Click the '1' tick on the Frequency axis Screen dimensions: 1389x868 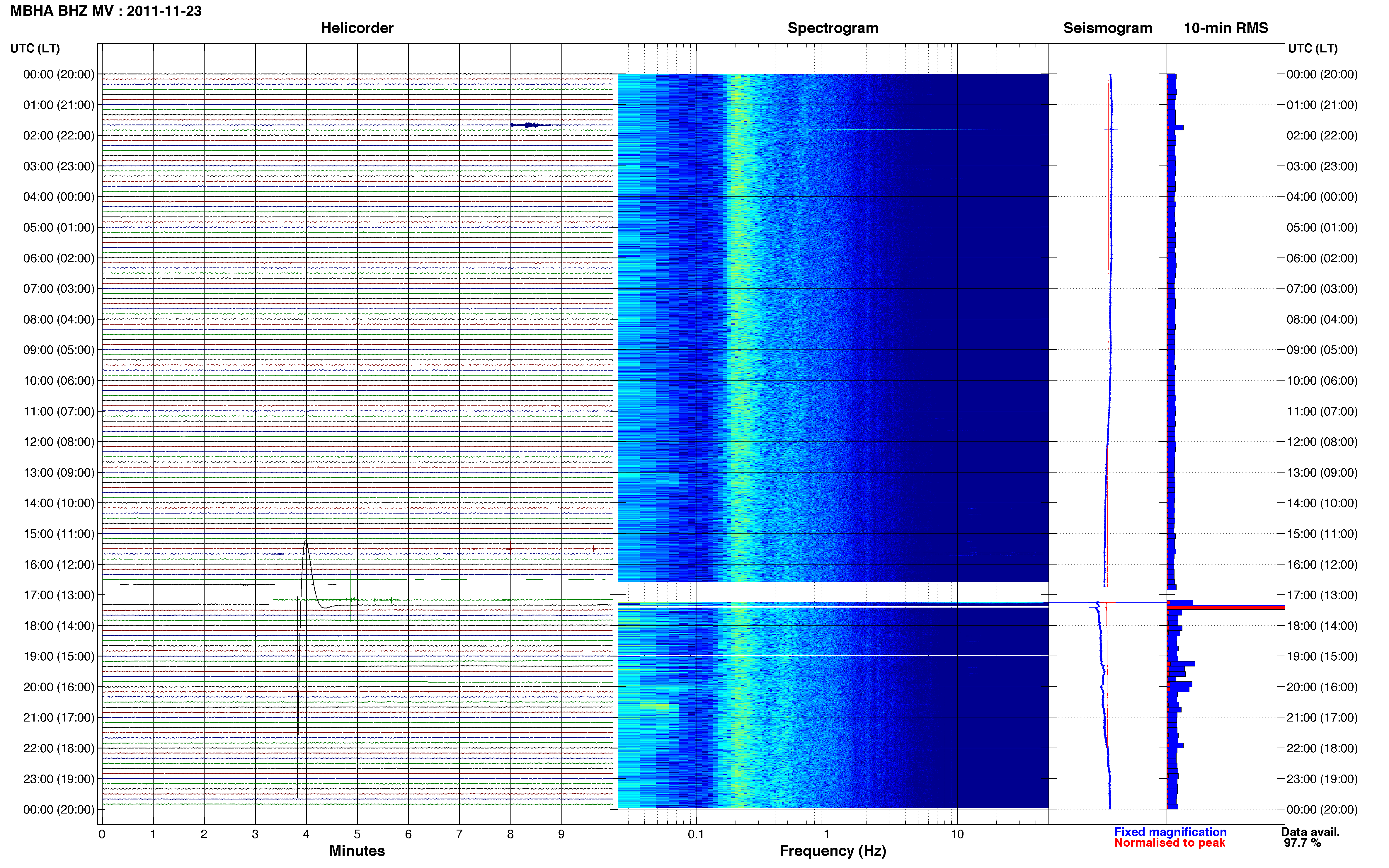827,834
